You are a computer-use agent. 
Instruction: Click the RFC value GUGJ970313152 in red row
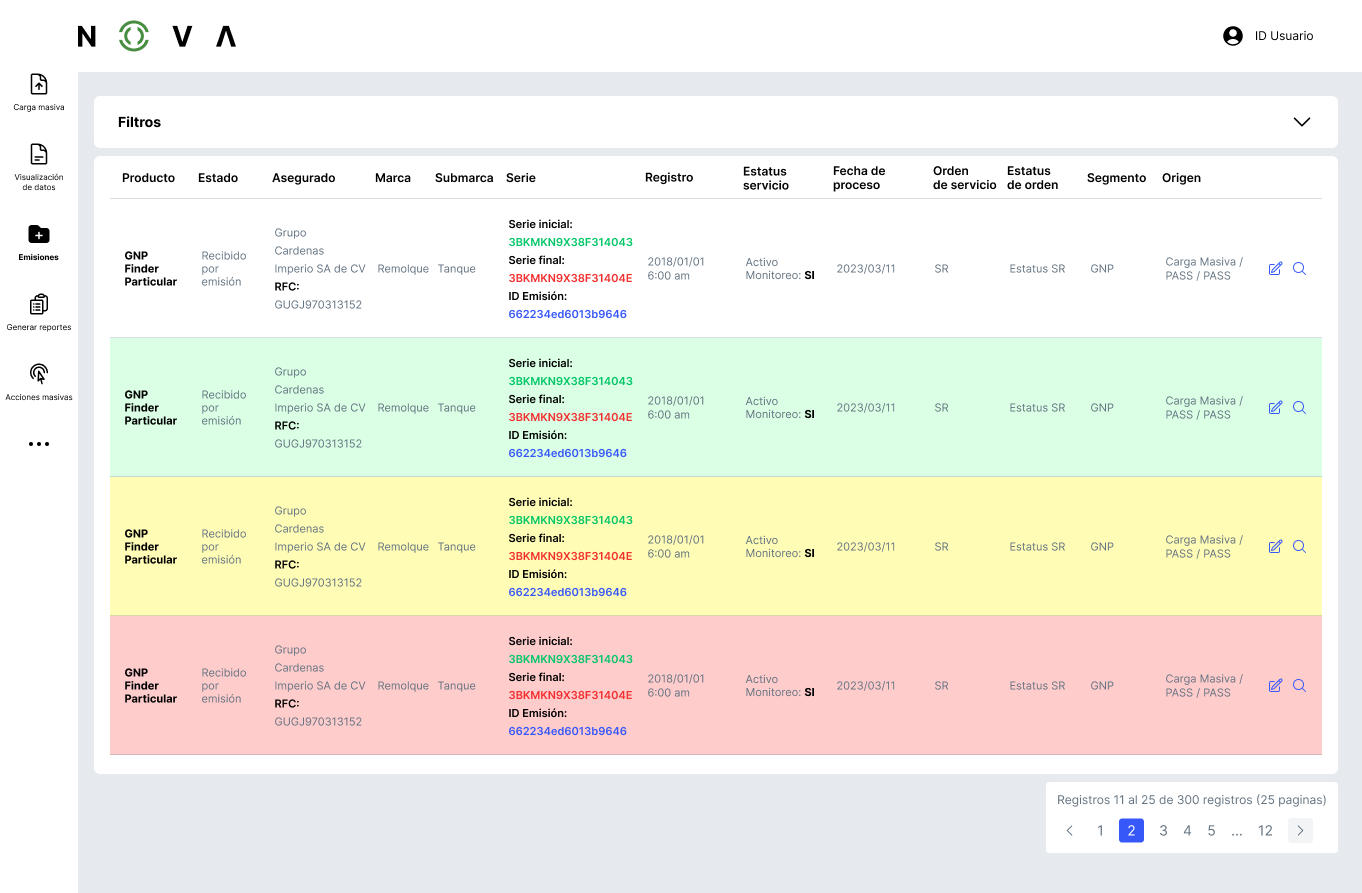[x=318, y=721]
